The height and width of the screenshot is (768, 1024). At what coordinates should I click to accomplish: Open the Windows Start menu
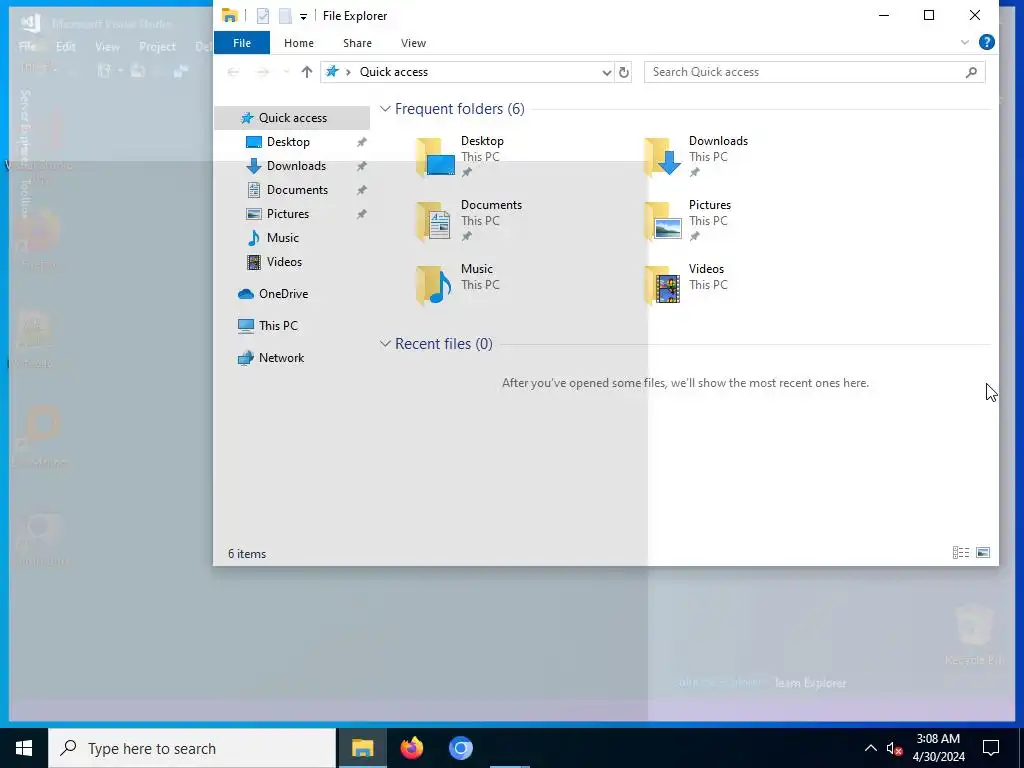coord(24,748)
